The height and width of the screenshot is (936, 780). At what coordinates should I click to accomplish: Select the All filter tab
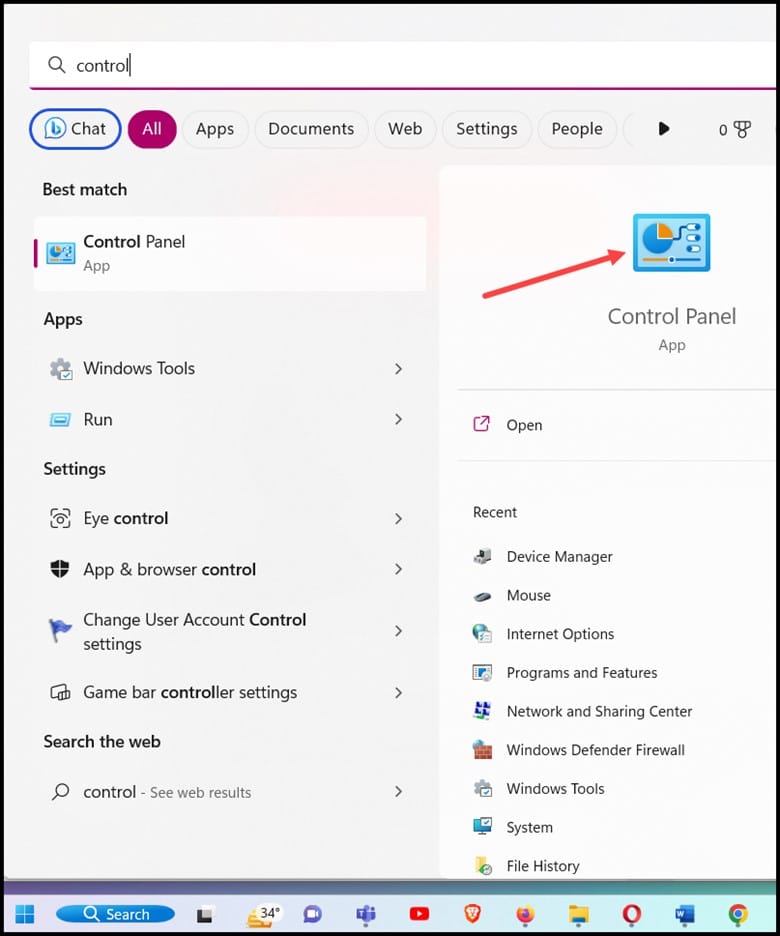pyautogui.click(x=152, y=129)
